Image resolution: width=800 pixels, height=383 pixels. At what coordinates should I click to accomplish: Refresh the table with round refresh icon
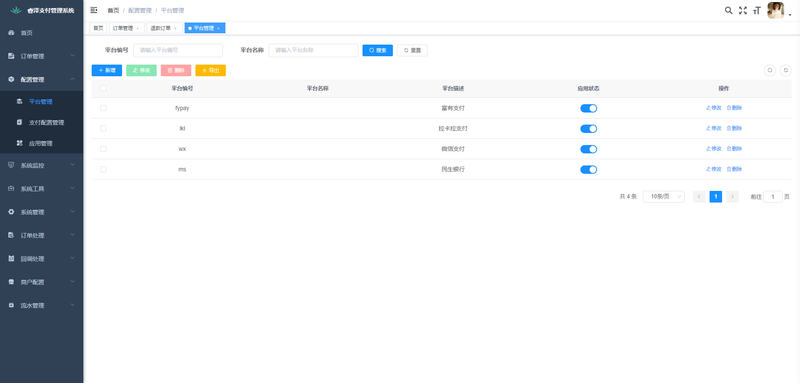[786, 70]
